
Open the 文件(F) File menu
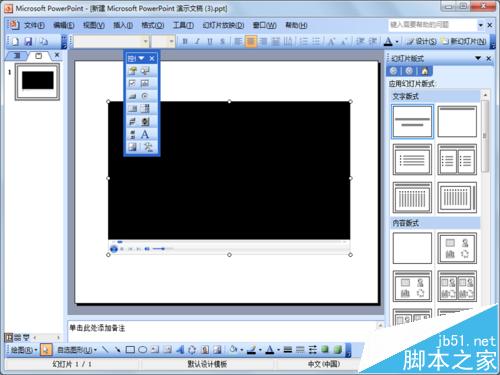pyautogui.click(x=34, y=25)
